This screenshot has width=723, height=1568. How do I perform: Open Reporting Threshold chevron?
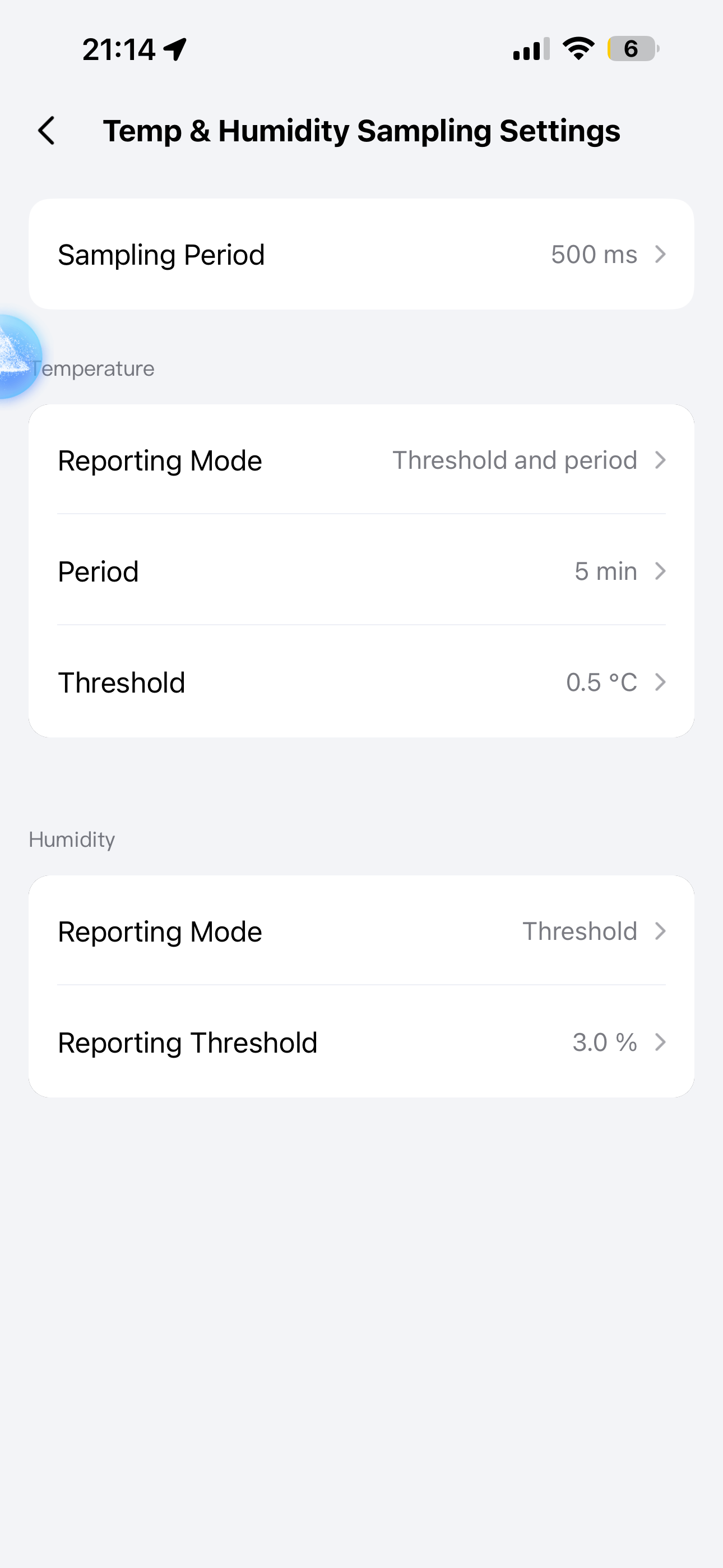point(660,1042)
